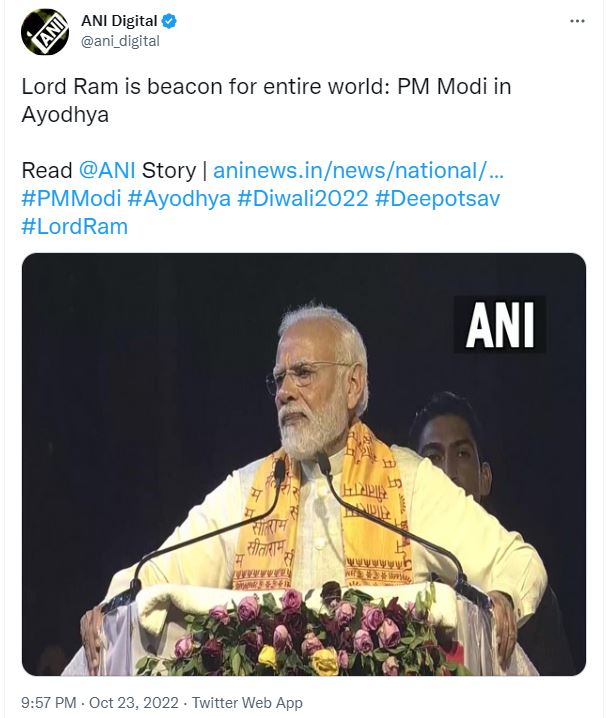609x718 pixels.
Task: Click the ANI watermark logo in photo
Action: [x=500, y=323]
